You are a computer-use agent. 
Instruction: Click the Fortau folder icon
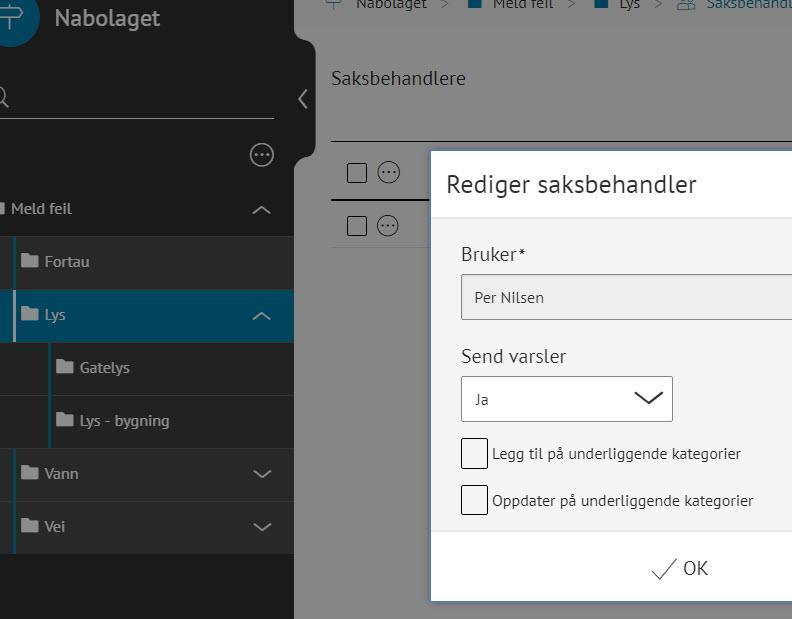(30, 261)
